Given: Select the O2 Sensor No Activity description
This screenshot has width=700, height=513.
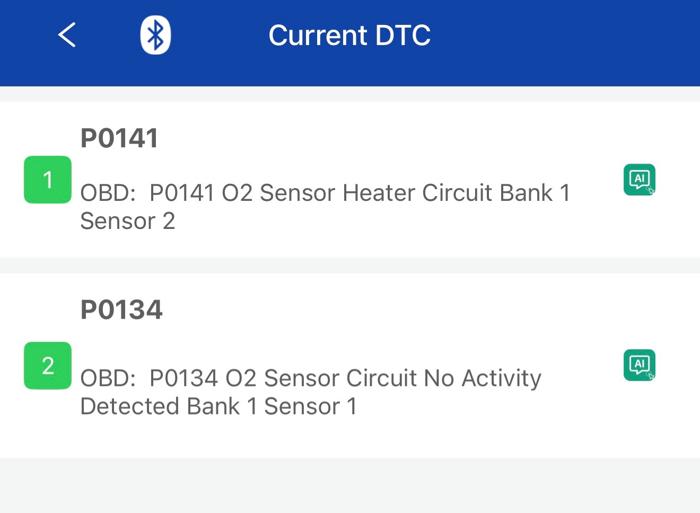Looking at the screenshot, I should 311,392.
